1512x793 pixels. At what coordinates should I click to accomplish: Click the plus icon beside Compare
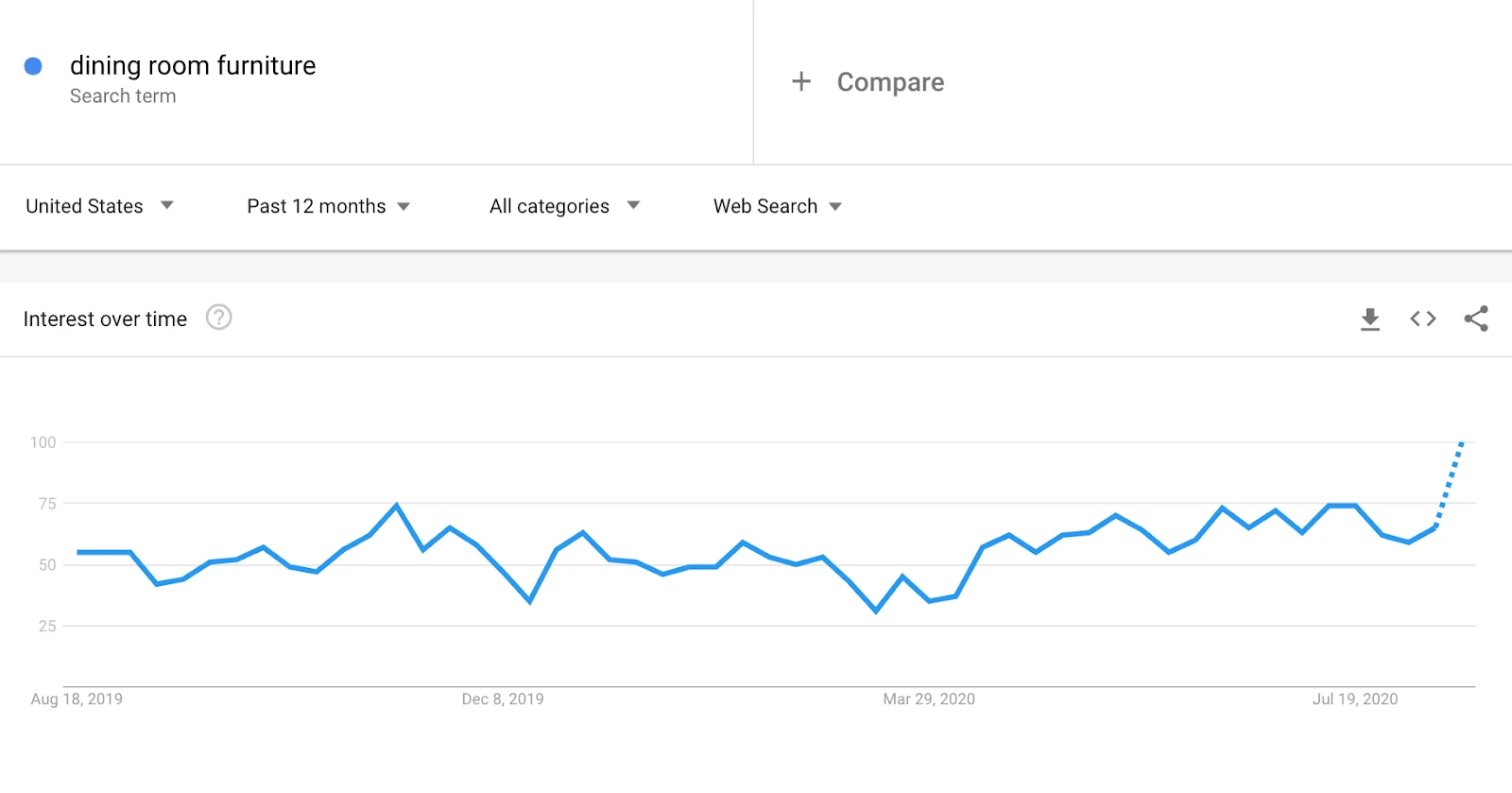(x=801, y=82)
